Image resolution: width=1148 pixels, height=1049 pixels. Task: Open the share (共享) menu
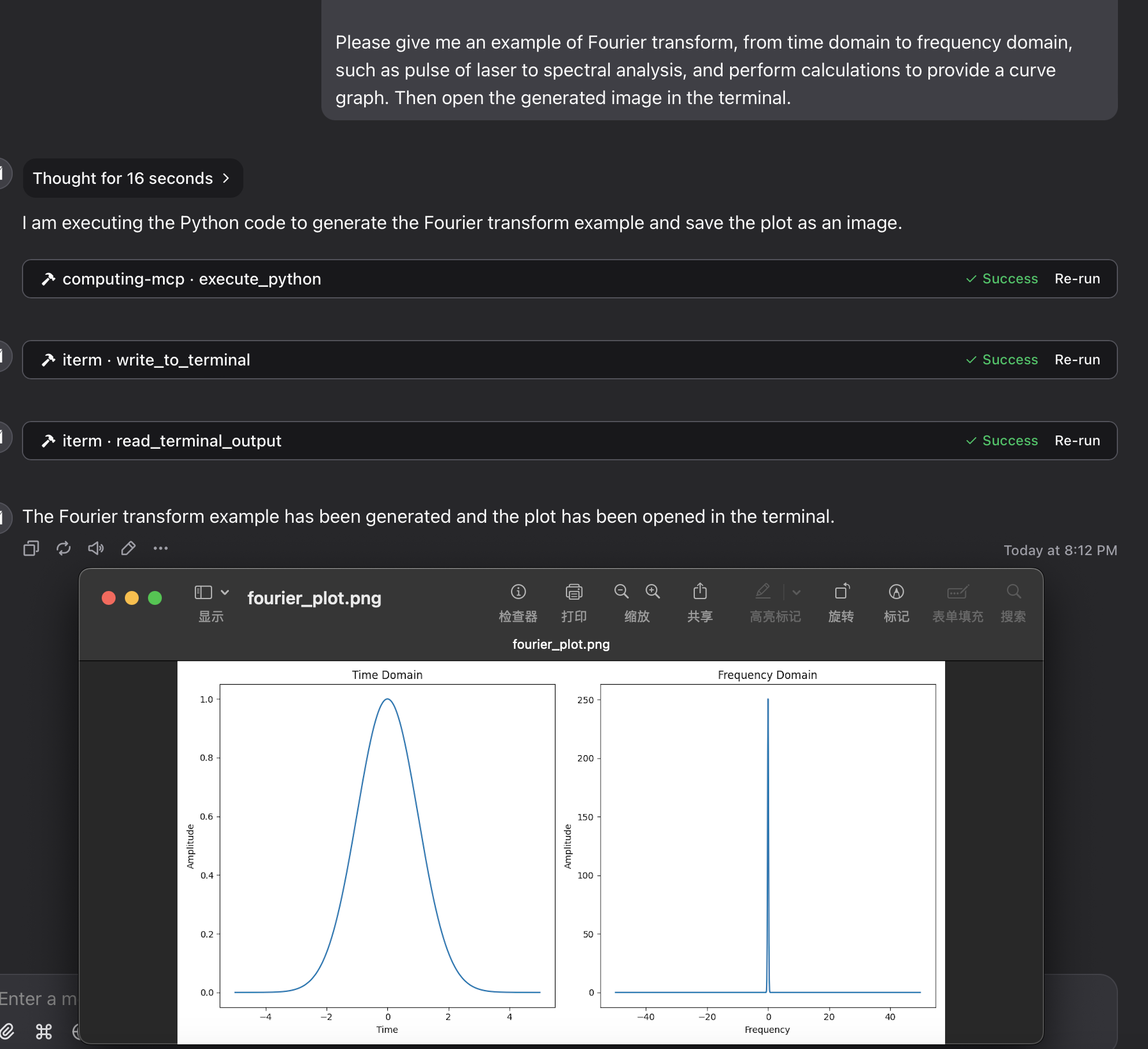[700, 591]
